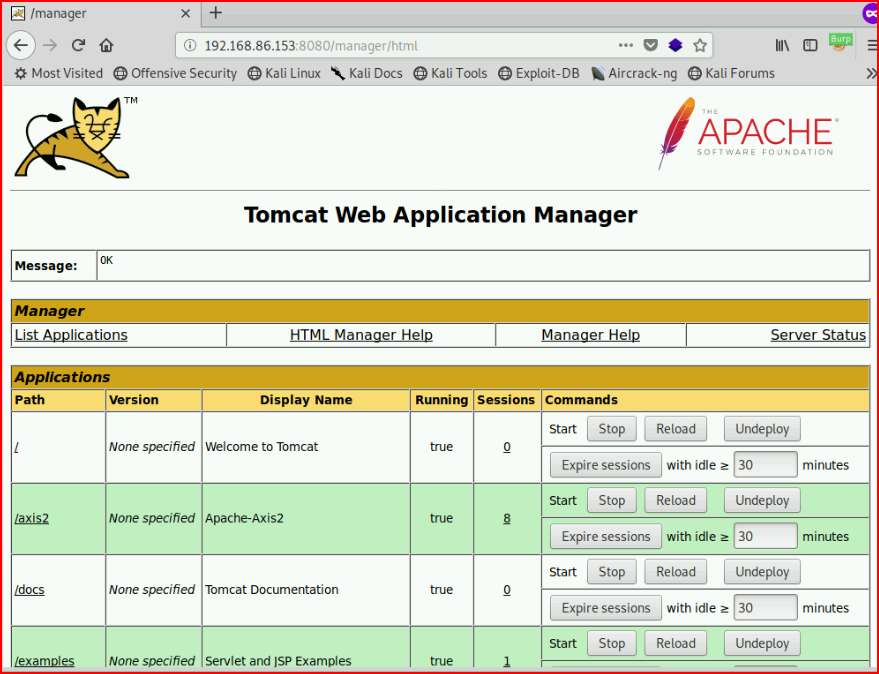The image size is (879, 674).
Task: Reload the current page
Action: coord(78,45)
